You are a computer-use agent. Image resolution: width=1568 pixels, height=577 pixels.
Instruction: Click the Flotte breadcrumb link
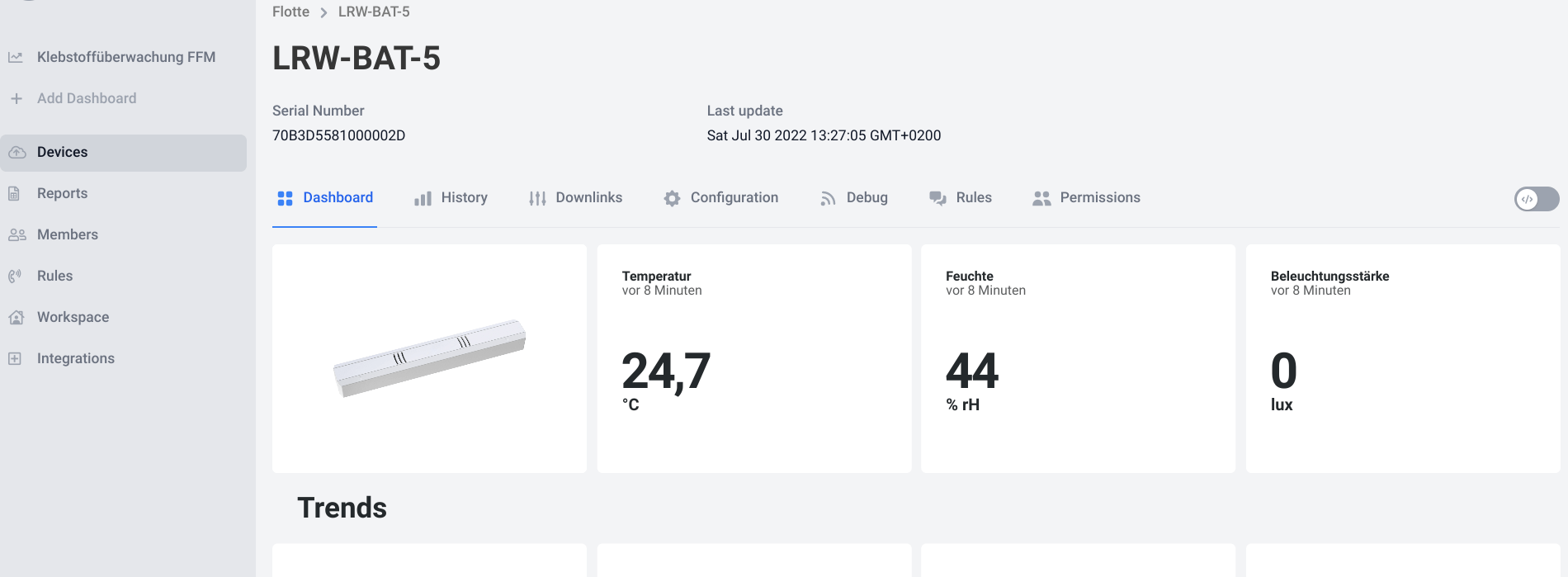click(x=290, y=12)
